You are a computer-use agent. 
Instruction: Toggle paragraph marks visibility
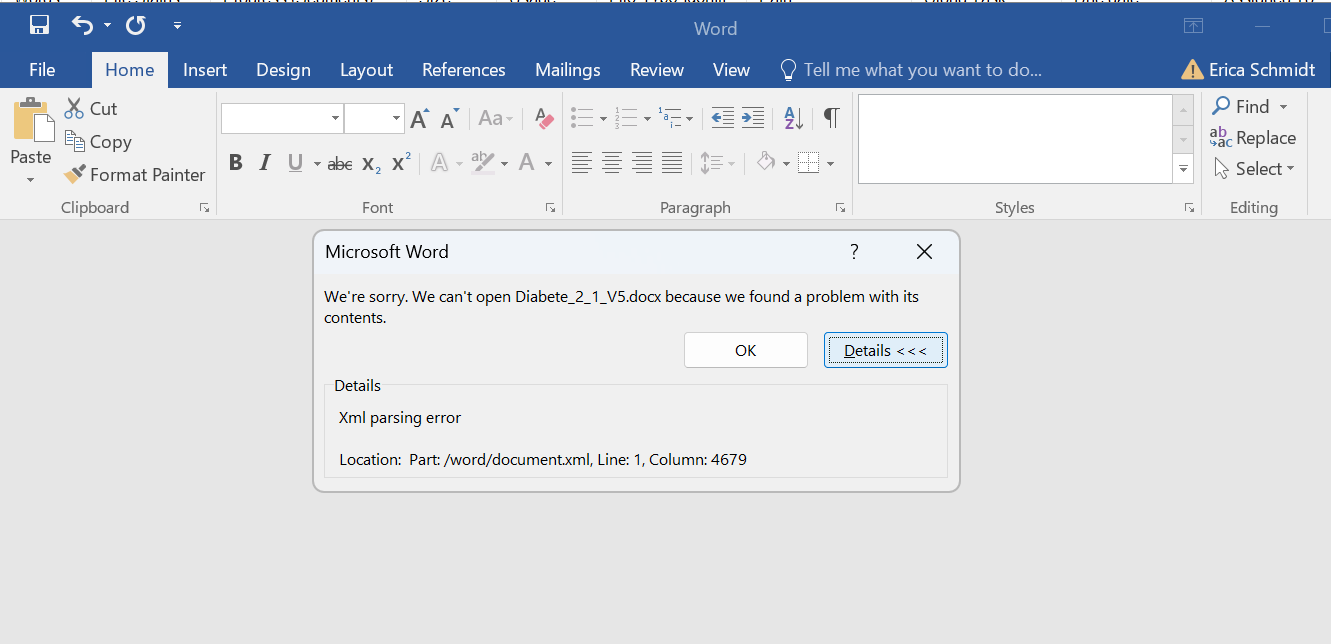pos(831,117)
